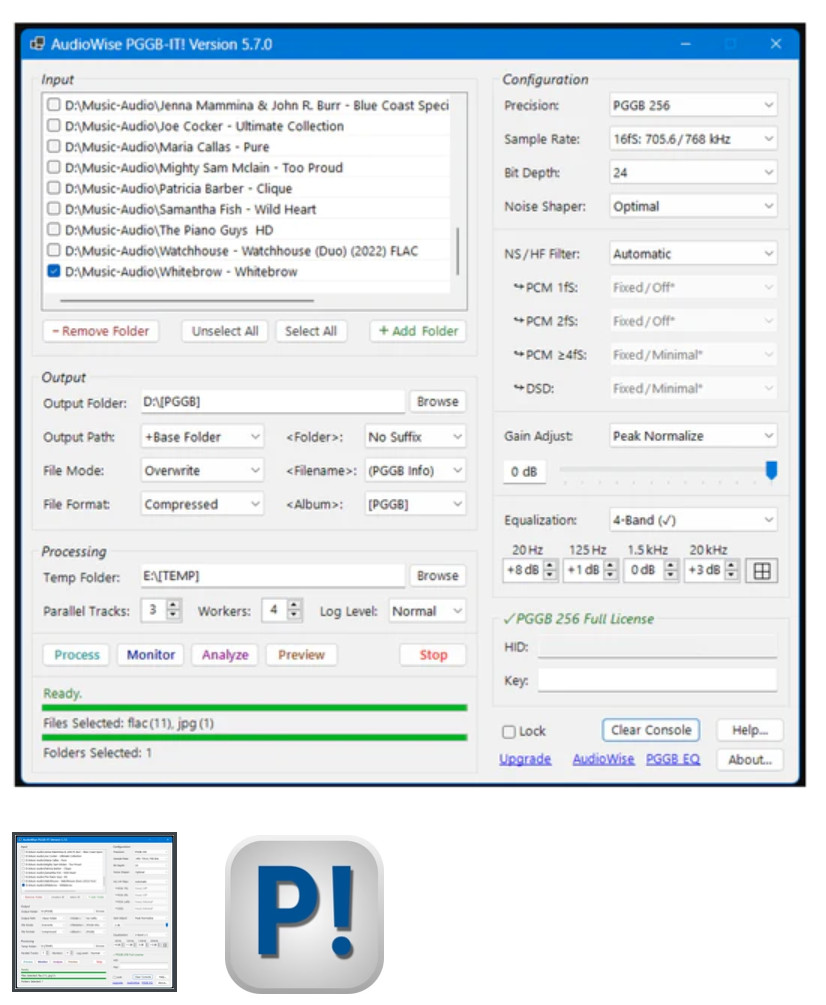This screenshot has width=826, height=1005.
Task: Click the large PGGB P! app icon
Action: point(304,914)
